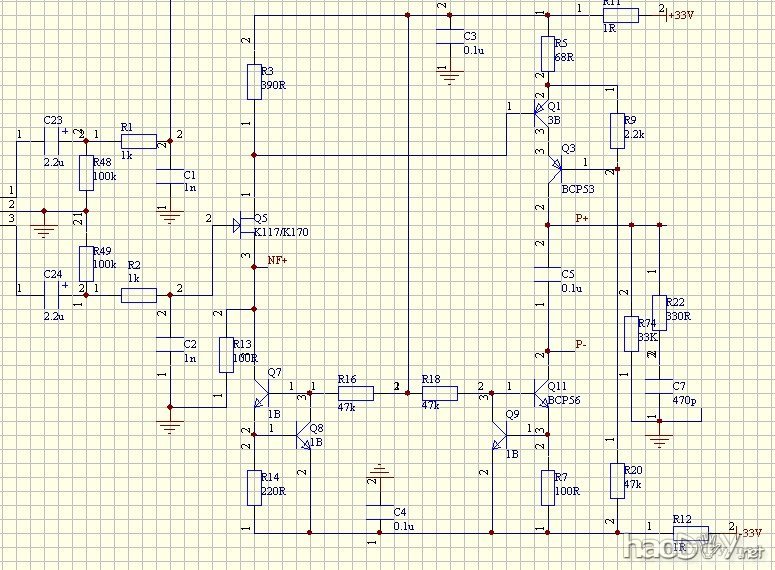Click the +33V power port label

681,15
